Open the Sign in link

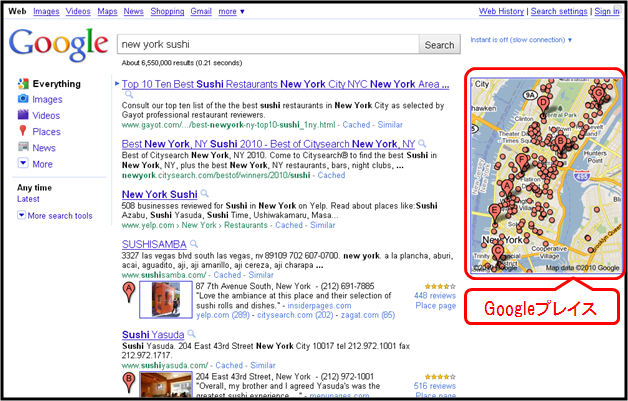coord(607,11)
